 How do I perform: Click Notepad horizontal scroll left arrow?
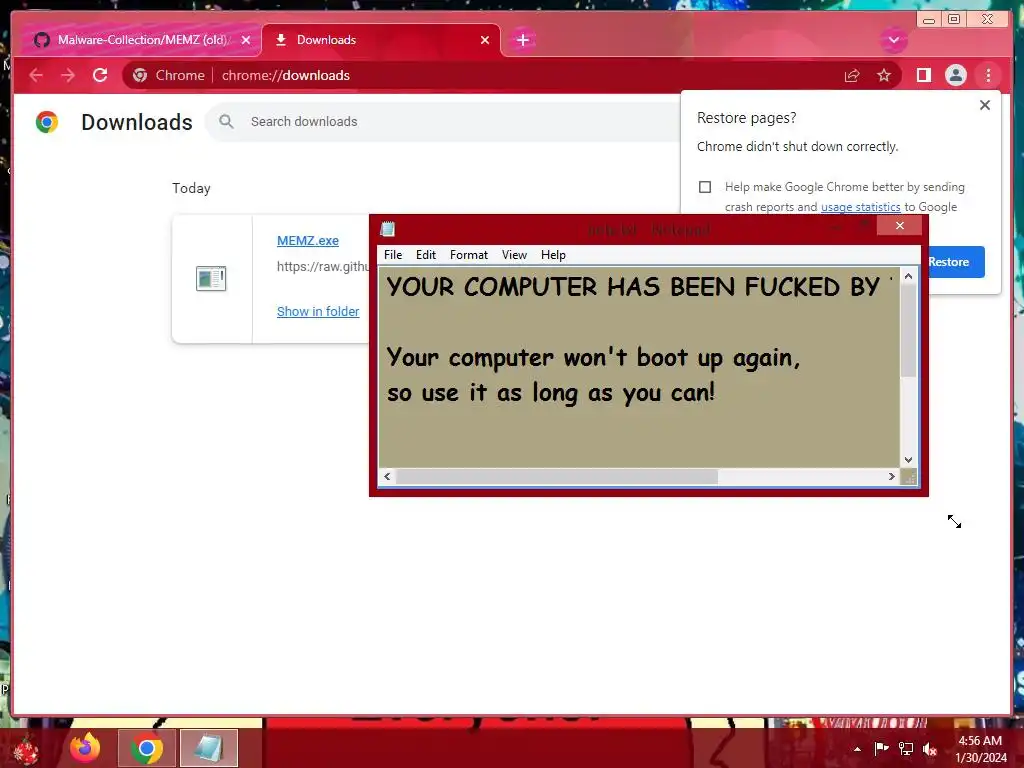pos(387,477)
